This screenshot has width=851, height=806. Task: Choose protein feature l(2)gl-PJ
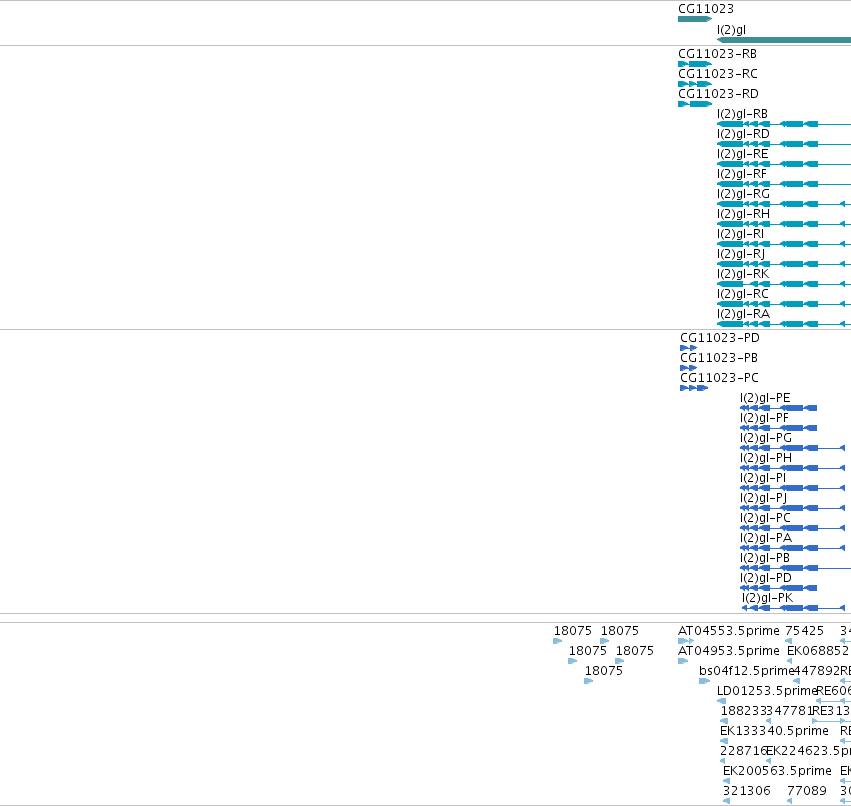793,509
